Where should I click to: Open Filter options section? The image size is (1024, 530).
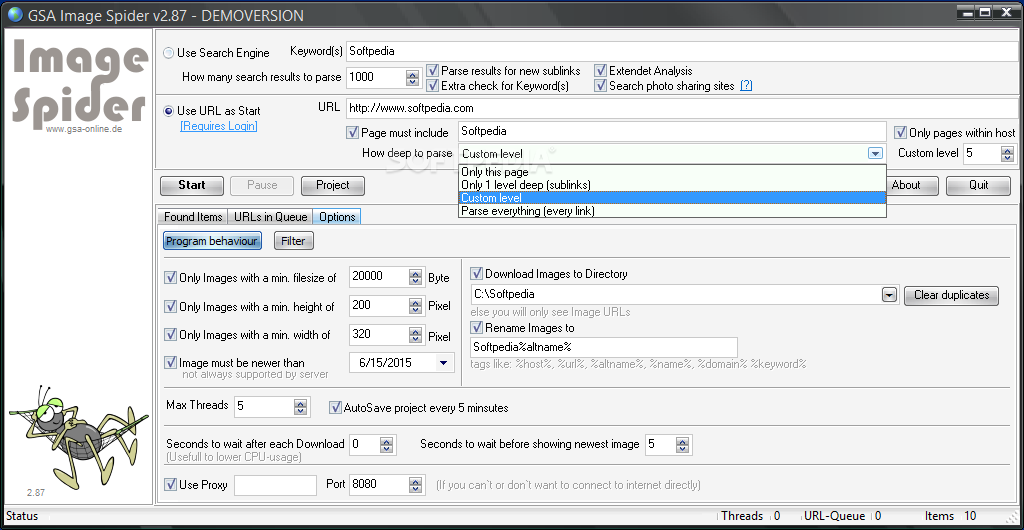coord(293,241)
